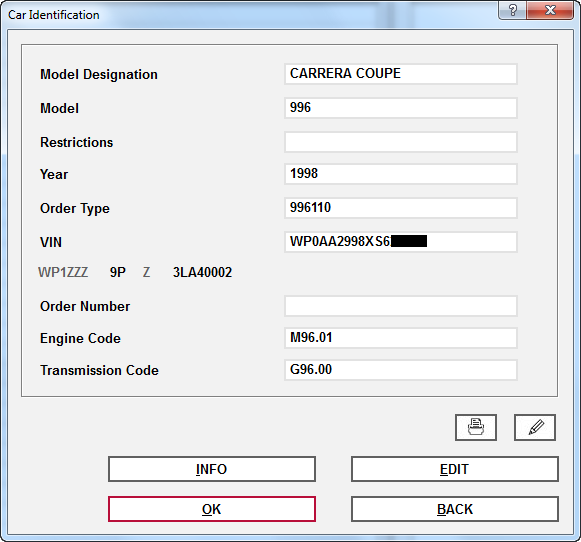
Task: Click the Order Number label
Action: pyautogui.click(x=85, y=306)
